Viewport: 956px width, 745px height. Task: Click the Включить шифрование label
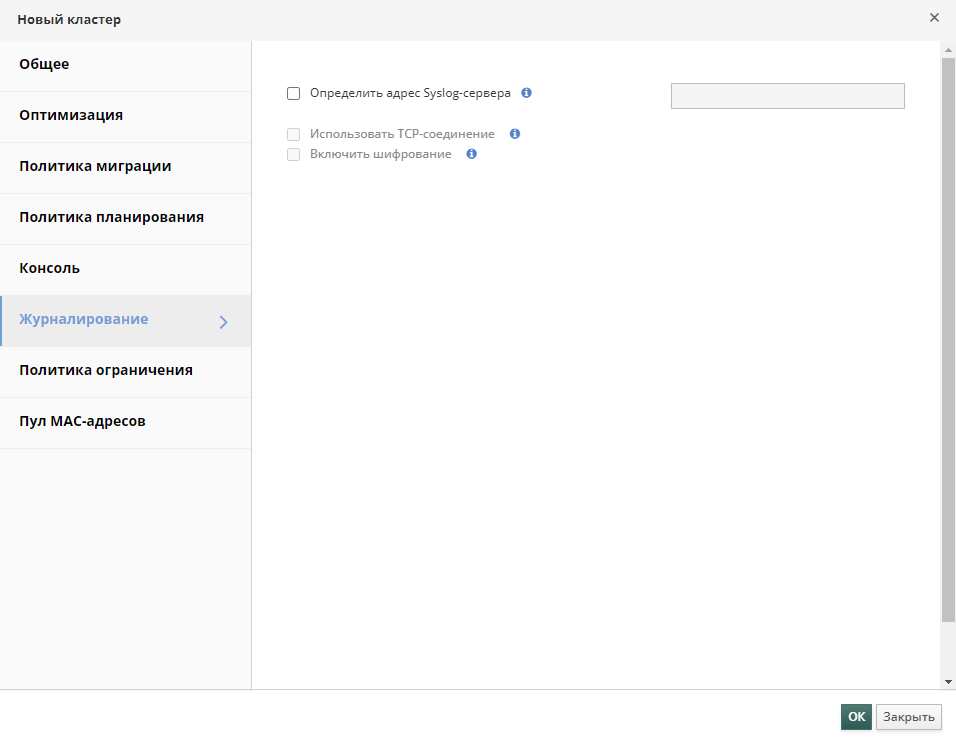pyautogui.click(x=380, y=154)
